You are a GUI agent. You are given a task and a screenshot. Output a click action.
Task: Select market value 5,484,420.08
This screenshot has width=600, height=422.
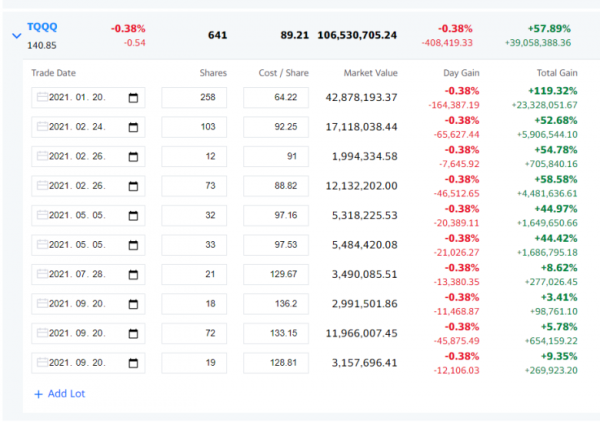coord(365,245)
